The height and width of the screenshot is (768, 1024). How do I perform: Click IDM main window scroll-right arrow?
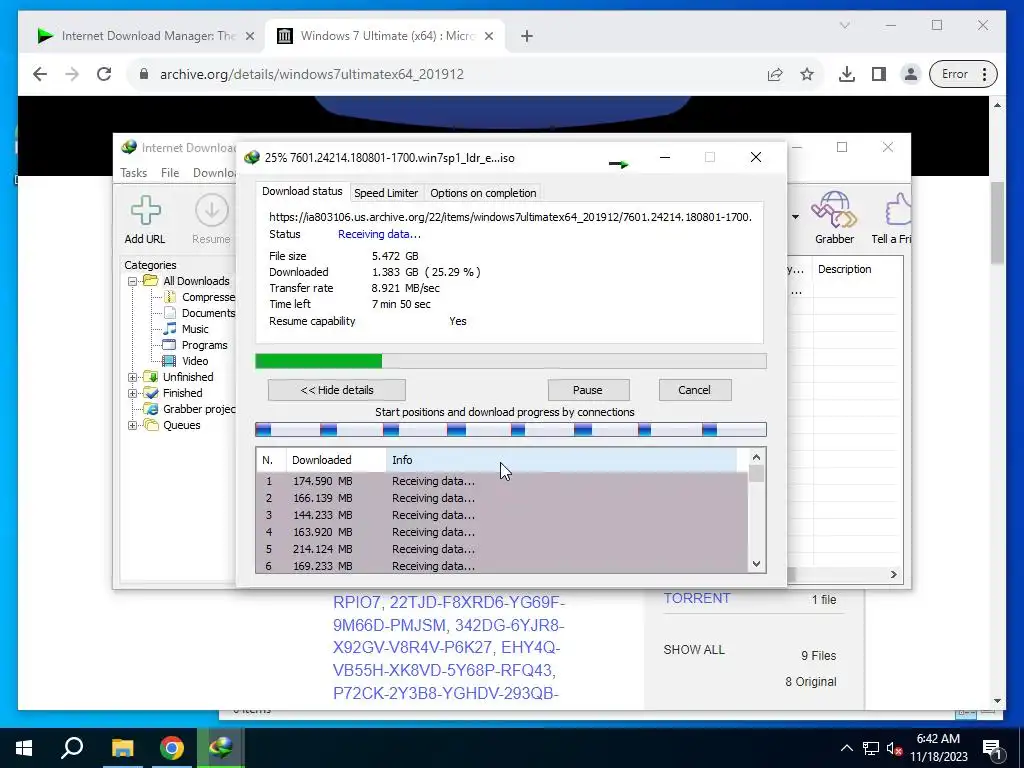tap(893, 575)
